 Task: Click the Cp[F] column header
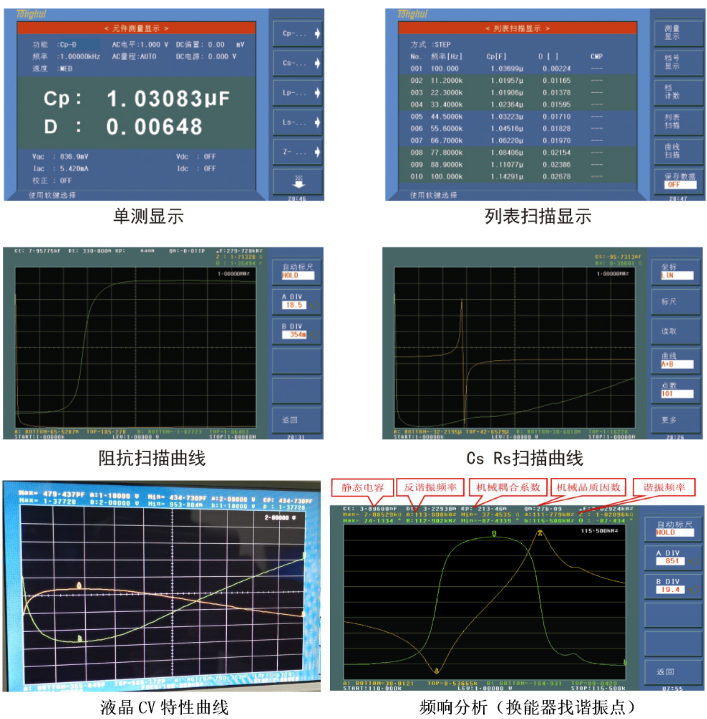[496, 56]
